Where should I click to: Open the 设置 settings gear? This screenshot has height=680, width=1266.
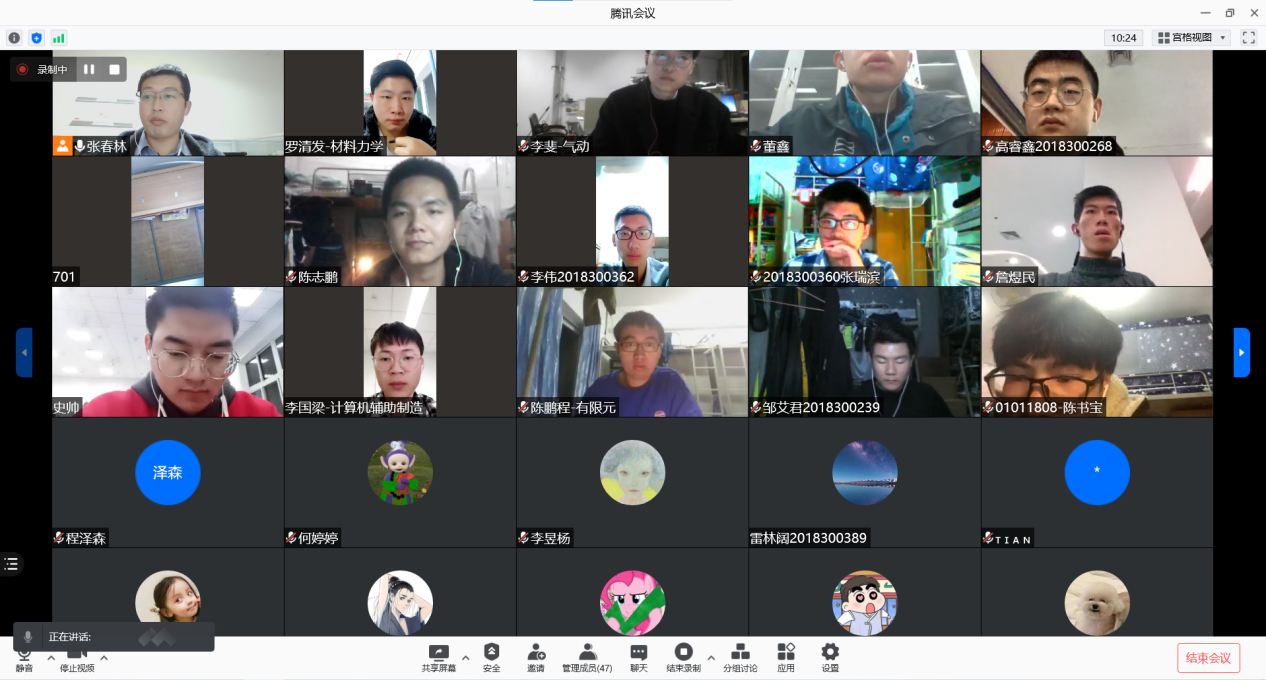tap(829, 656)
